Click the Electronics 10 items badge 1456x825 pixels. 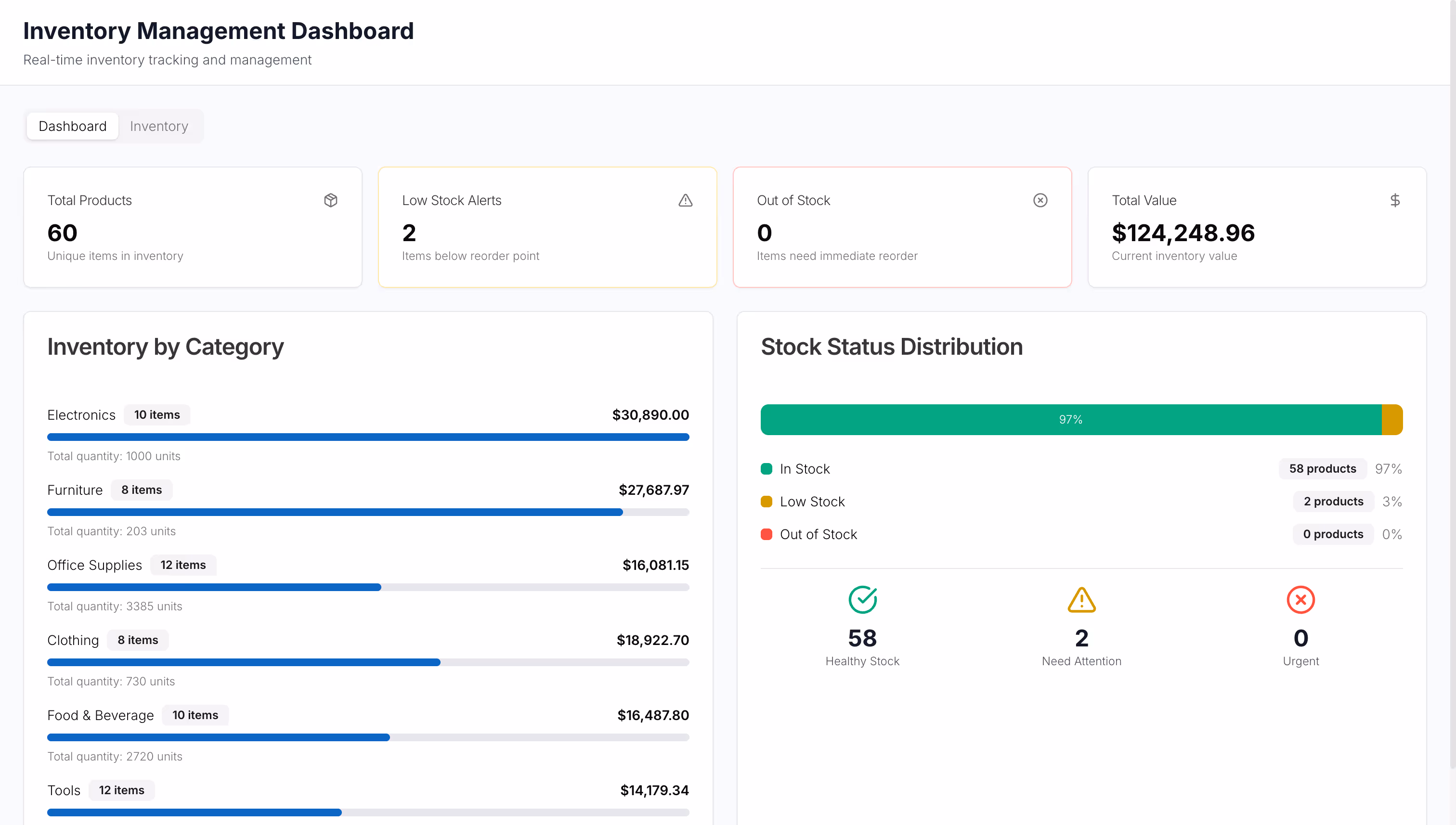pos(157,415)
